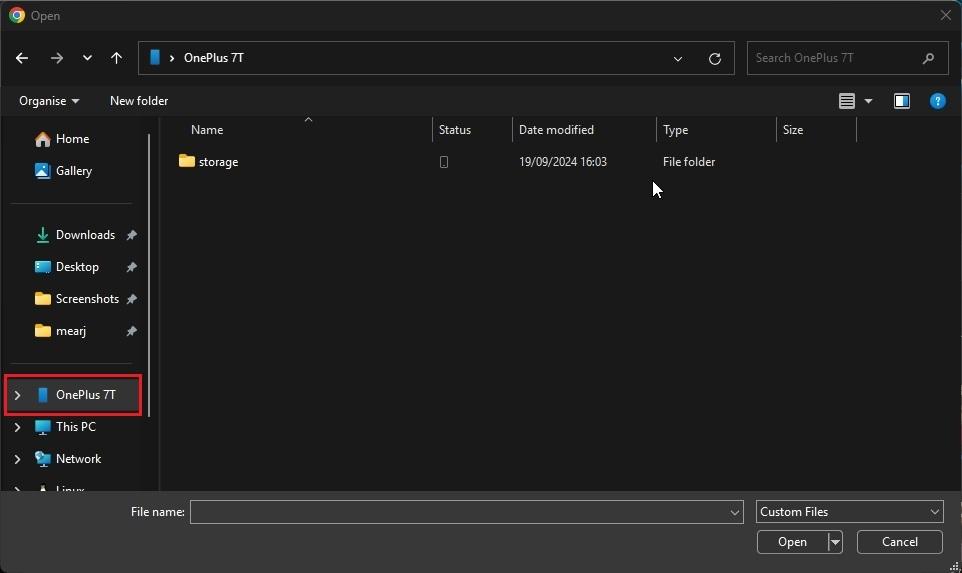Open the help button
This screenshot has width=962, height=573.
coord(937,101)
